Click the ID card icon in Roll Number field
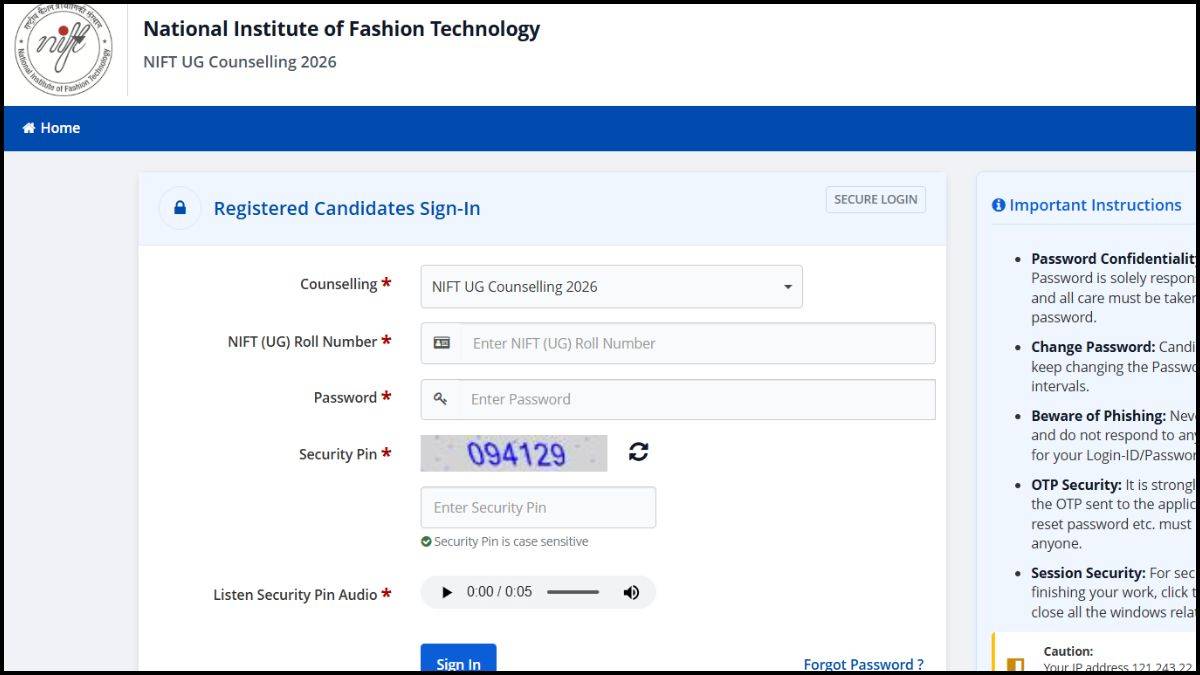Image resolution: width=1200 pixels, height=675 pixels. pyautogui.click(x=441, y=343)
